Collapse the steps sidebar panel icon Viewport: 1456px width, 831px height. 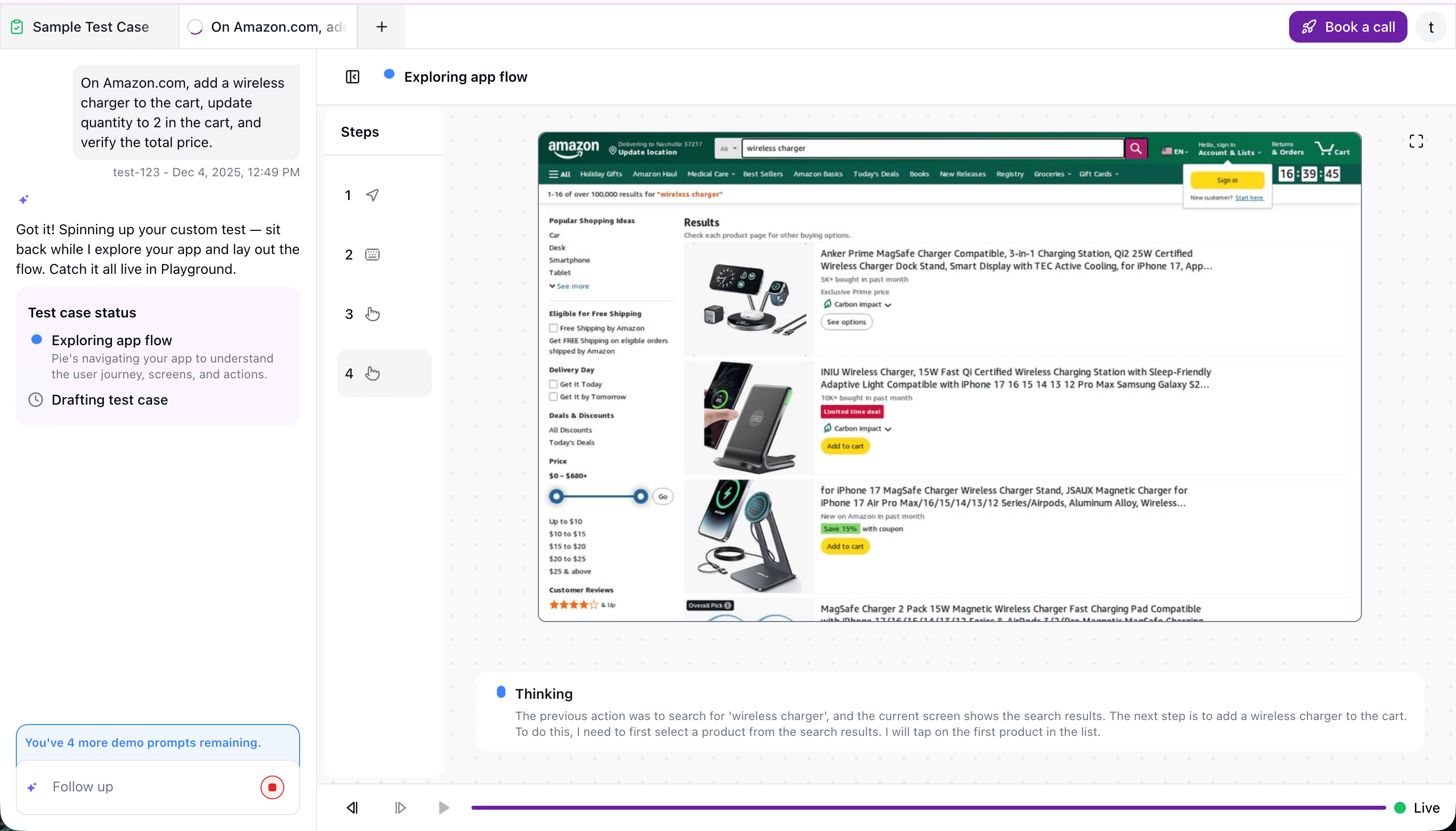[352, 76]
